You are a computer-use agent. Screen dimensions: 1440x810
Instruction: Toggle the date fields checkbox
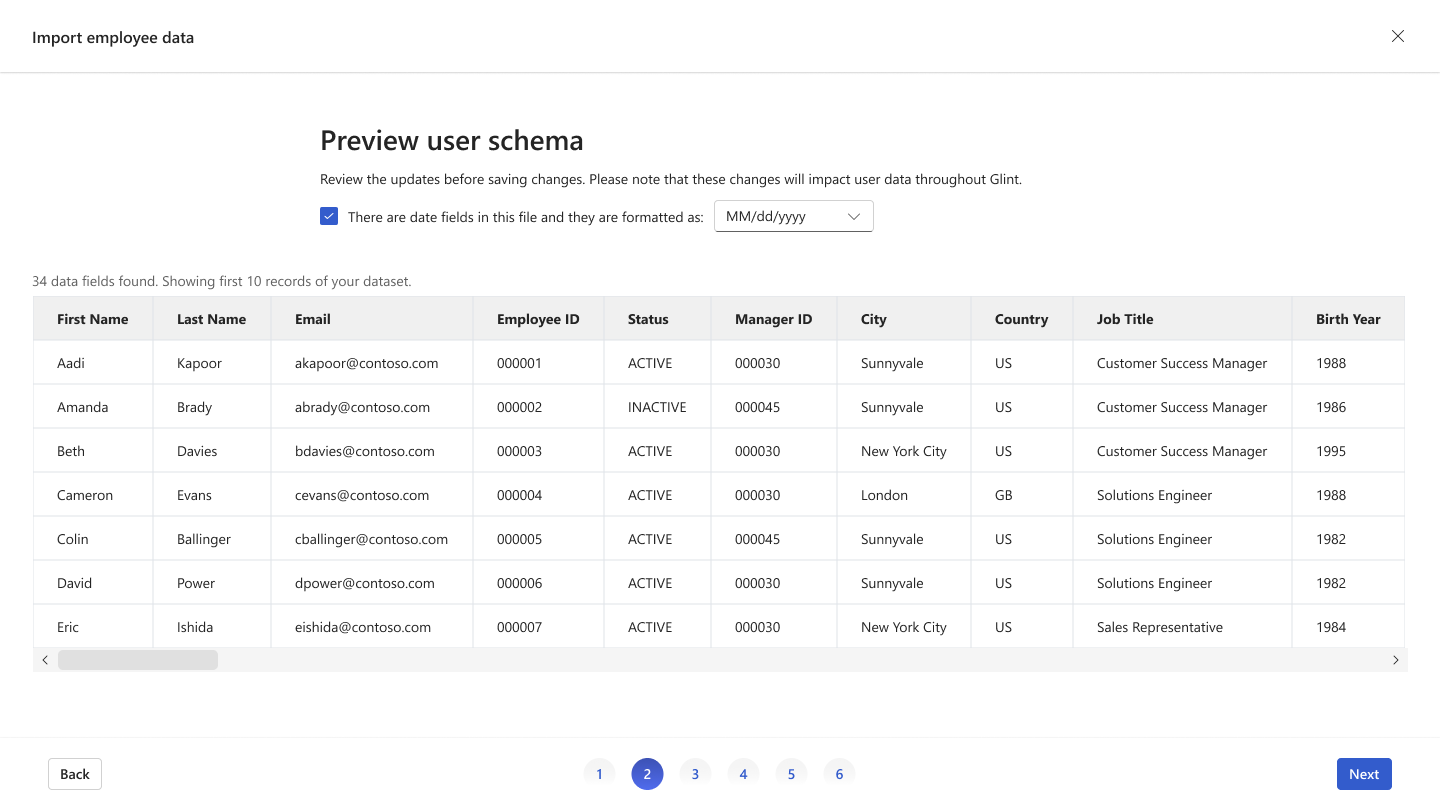pyautogui.click(x=329, y=216)
